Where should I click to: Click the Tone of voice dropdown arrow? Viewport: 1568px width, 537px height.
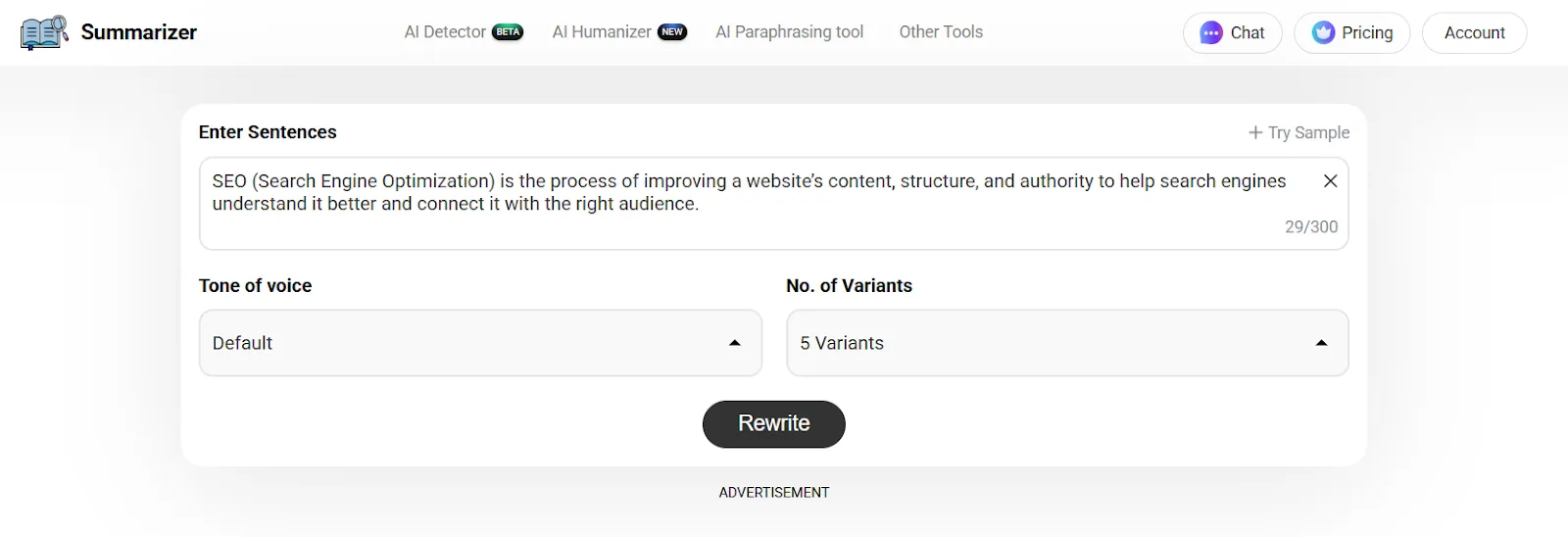pyautogui.click(x=734, y=343)
